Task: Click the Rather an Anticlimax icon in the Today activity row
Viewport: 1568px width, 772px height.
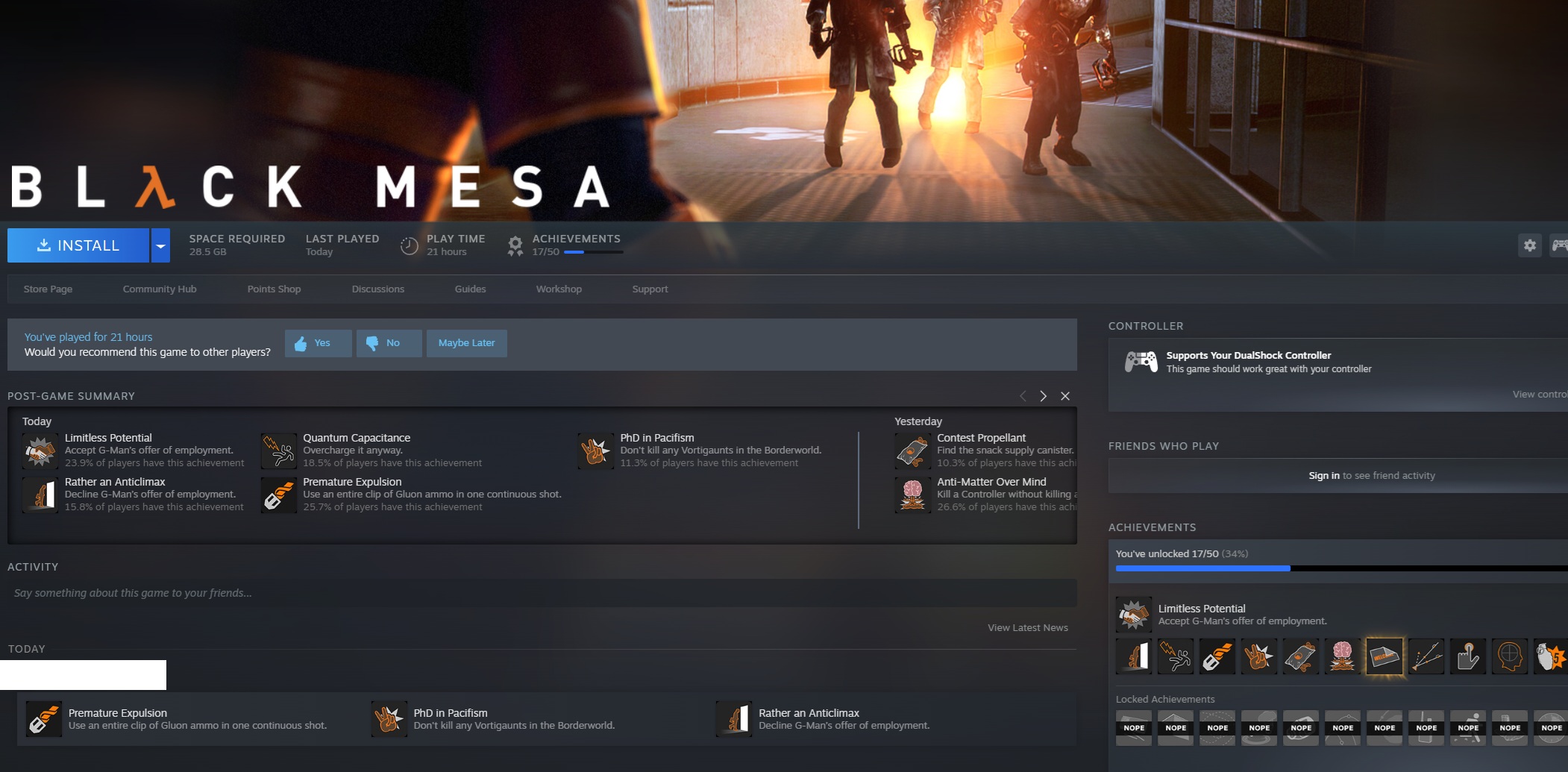Action: pos(734,719)
